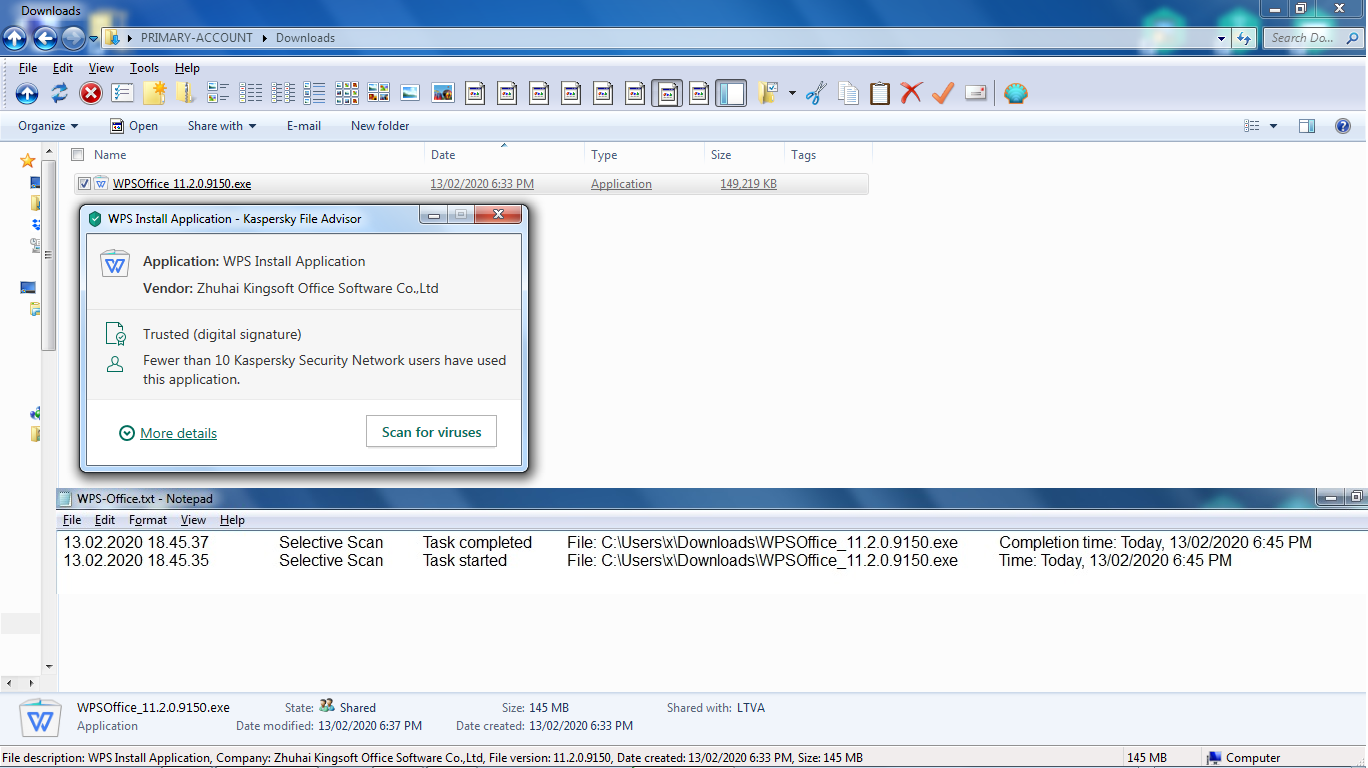Click the scissors cut icon
This screenshot has width=1368, height=768.
(x=816, y=94)
